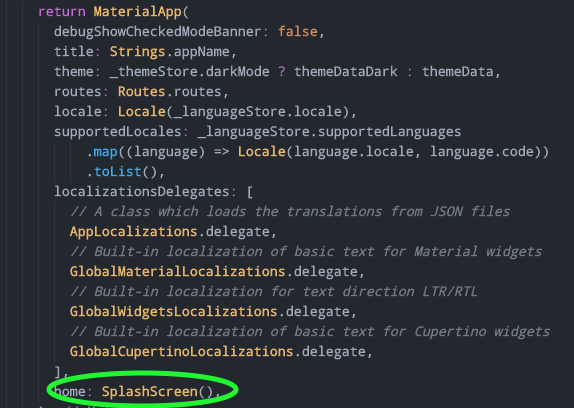The image size is (574, 408).
Task: Click AppLocalizations class name
Action: (x=134, y=232)
